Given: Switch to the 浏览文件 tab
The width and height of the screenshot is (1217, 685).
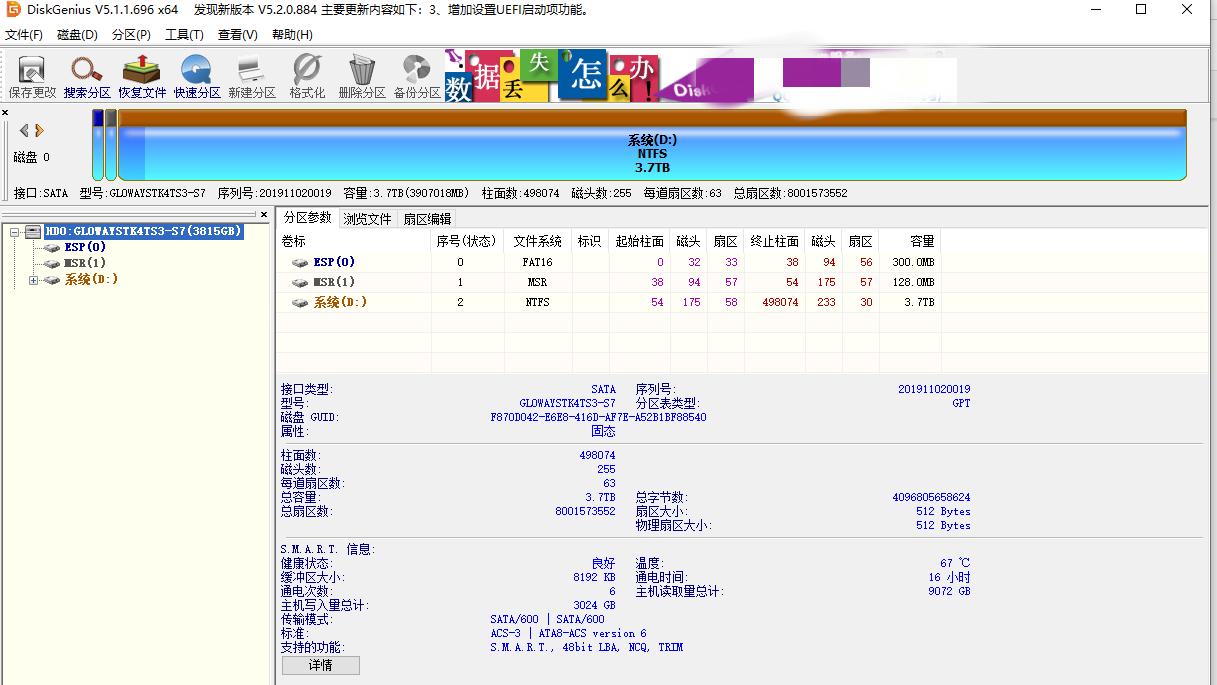Looking at the screenshot, I should [369, 218].
